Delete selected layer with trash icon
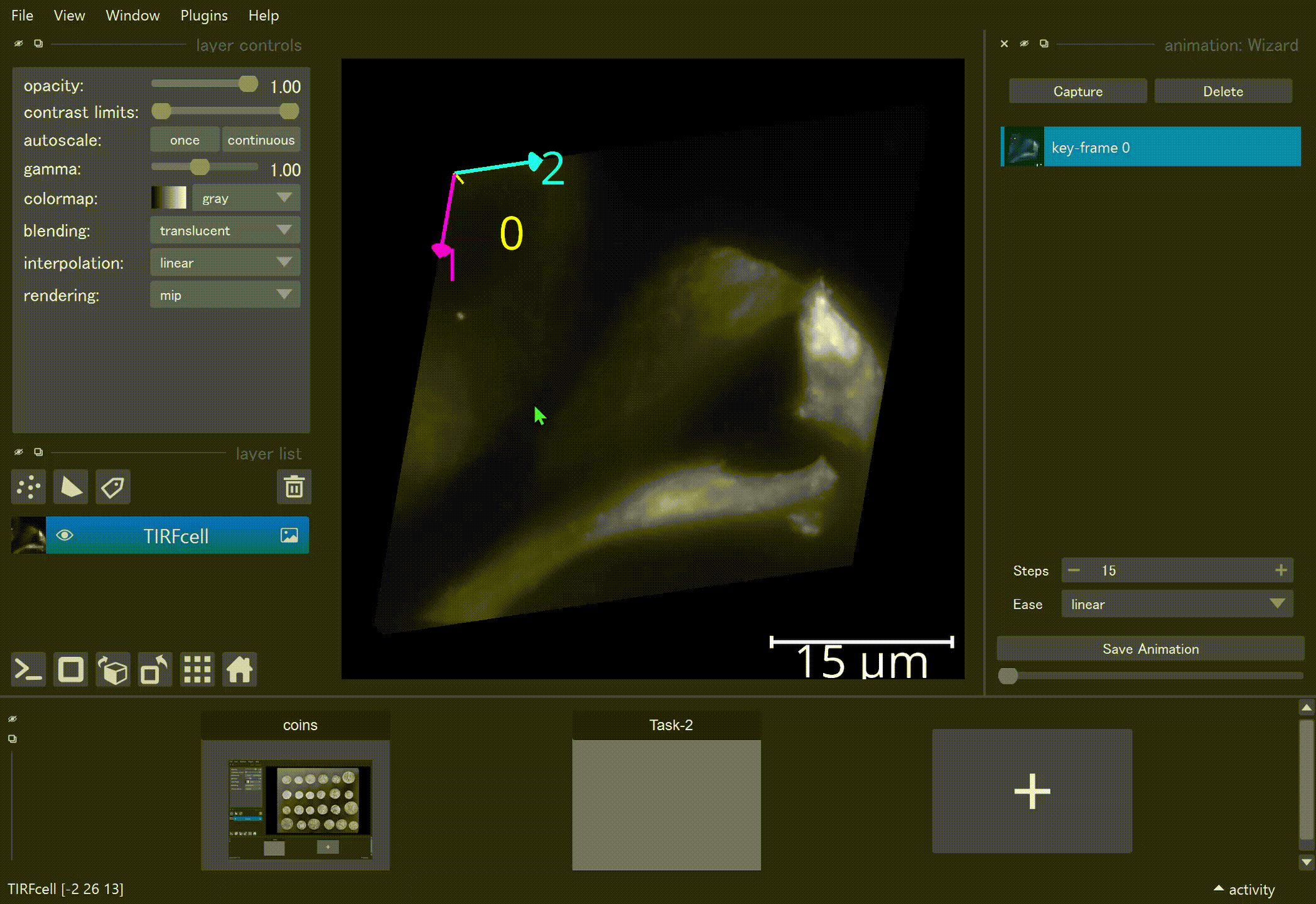Image resolution: width=1316 pixels, height=904 pixels. point(294,487)
